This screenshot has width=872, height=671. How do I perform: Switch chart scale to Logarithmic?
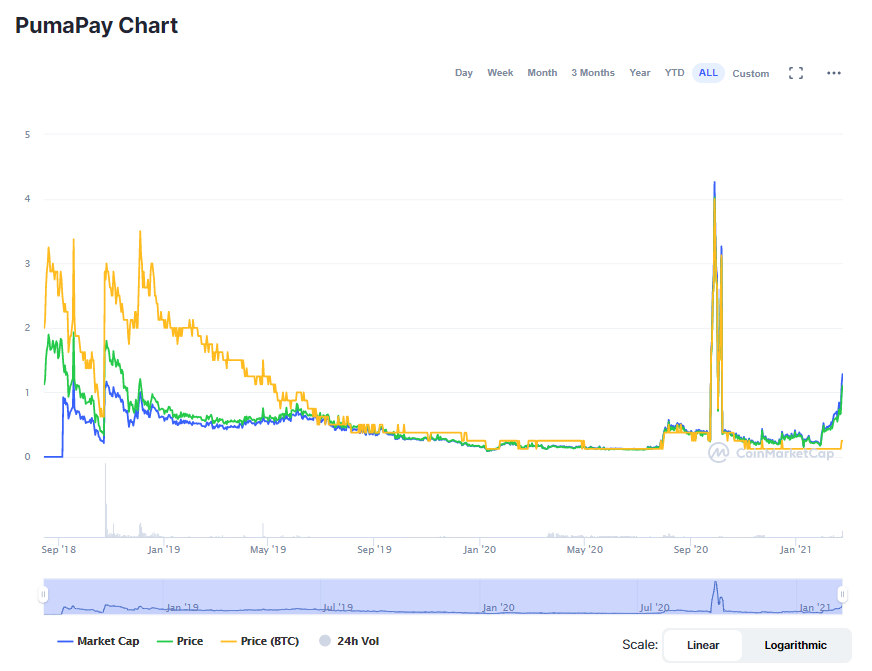(x=795, y=645)
